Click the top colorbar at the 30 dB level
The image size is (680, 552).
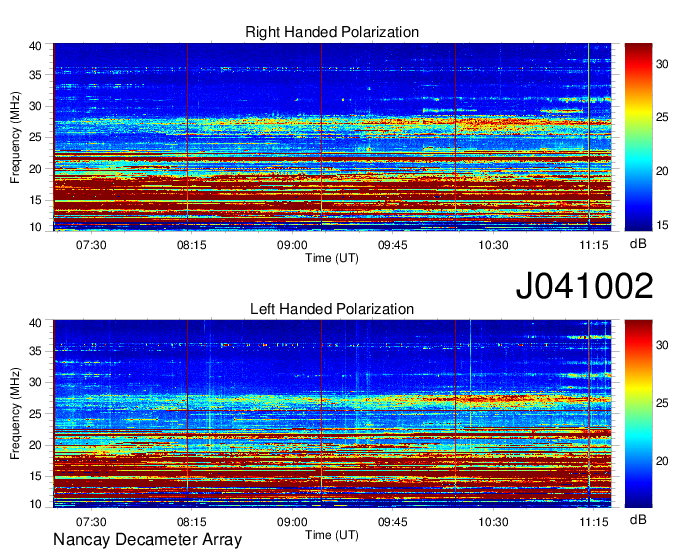(x=638, y=64)
